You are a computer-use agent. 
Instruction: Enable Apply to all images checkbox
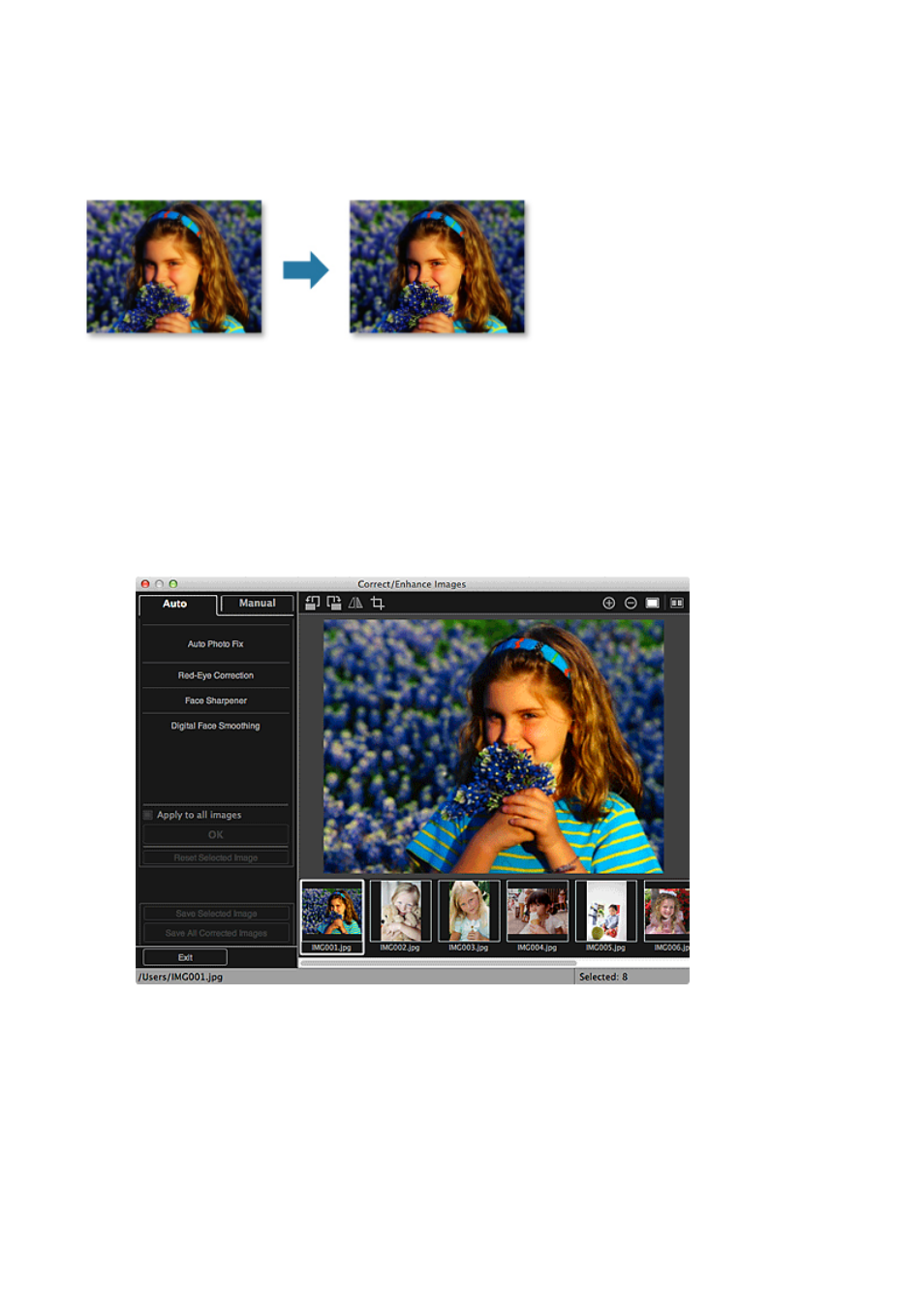pos(148,815)
